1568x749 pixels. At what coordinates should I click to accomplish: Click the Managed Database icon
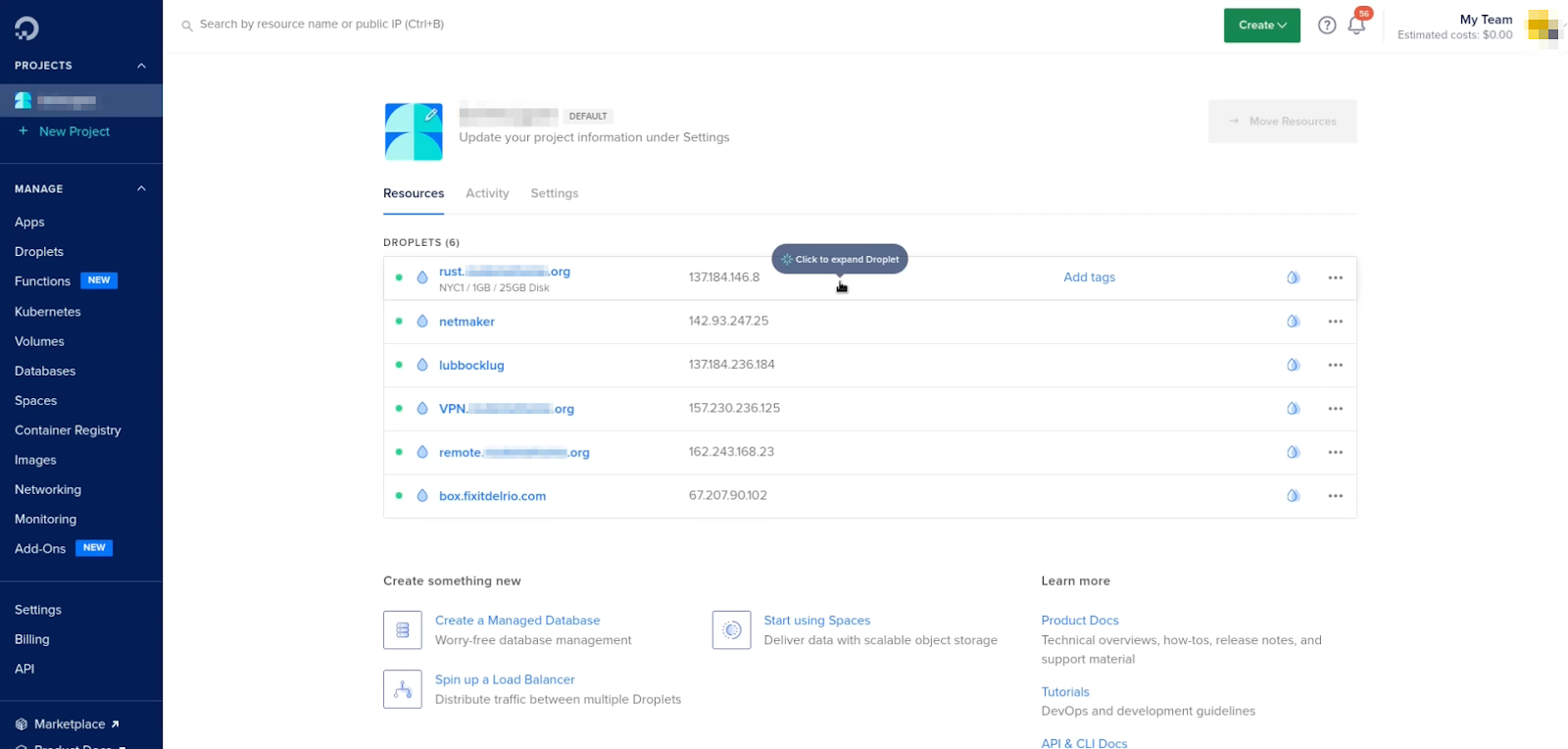[x=403, y=630]
